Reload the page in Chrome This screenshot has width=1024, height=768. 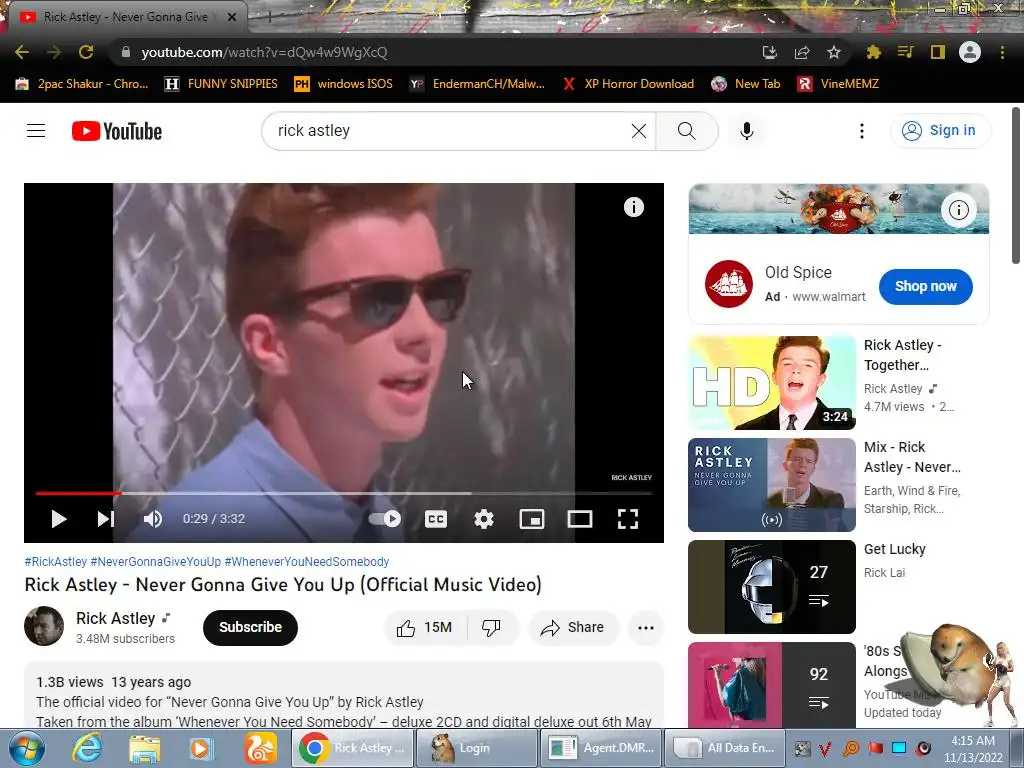86,52
